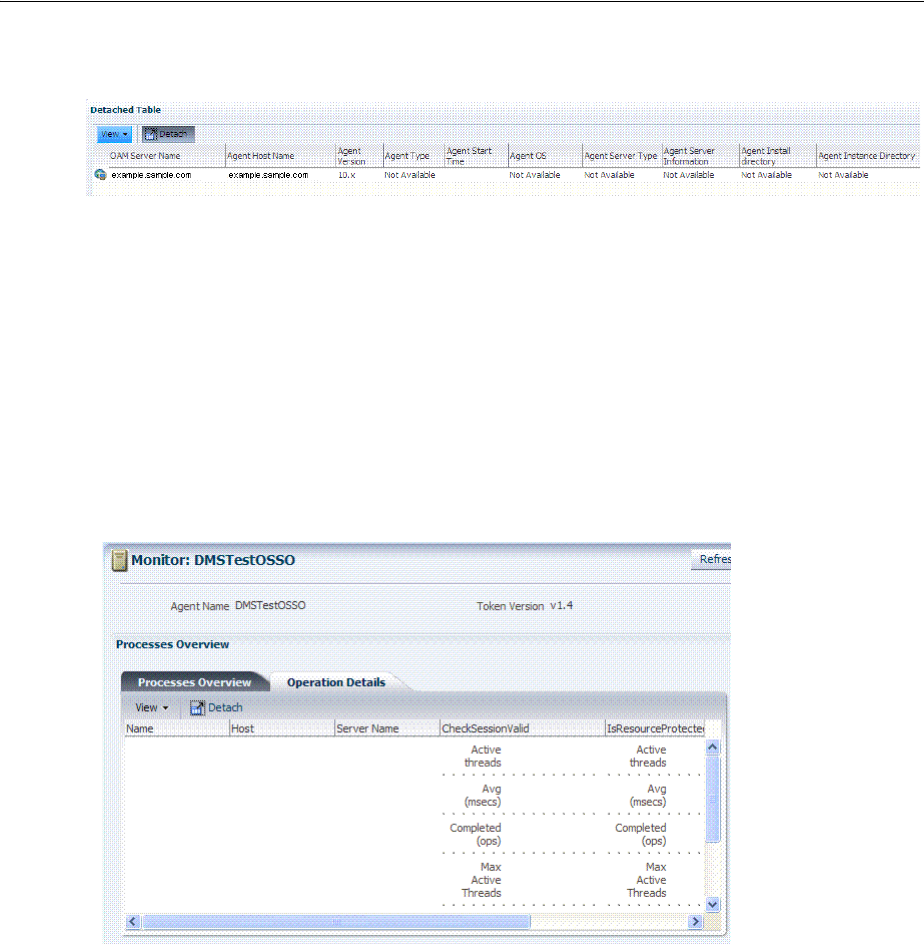Select DMSTestOSSO agent name value

click(270, 605)
